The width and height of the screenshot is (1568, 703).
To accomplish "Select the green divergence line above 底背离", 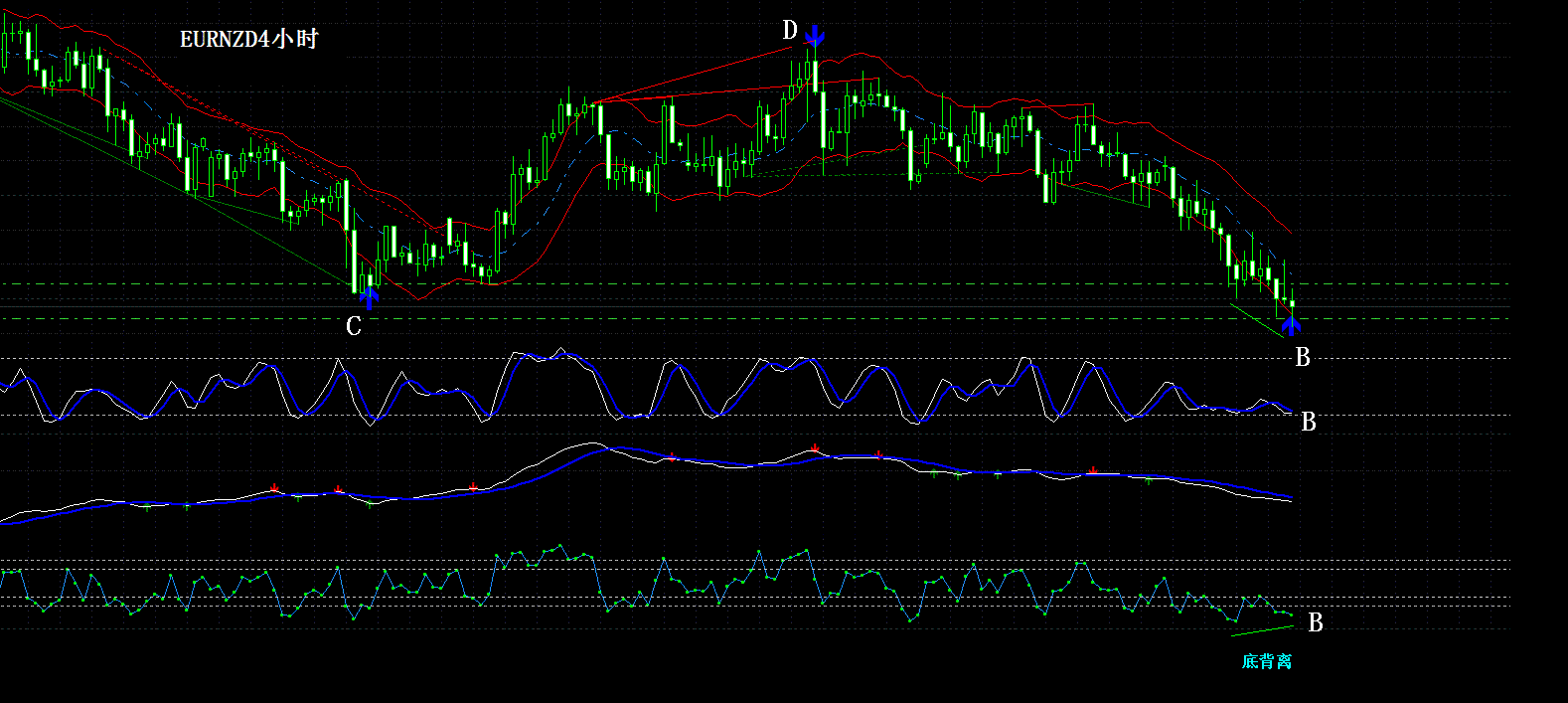I will pos(1262,630).
